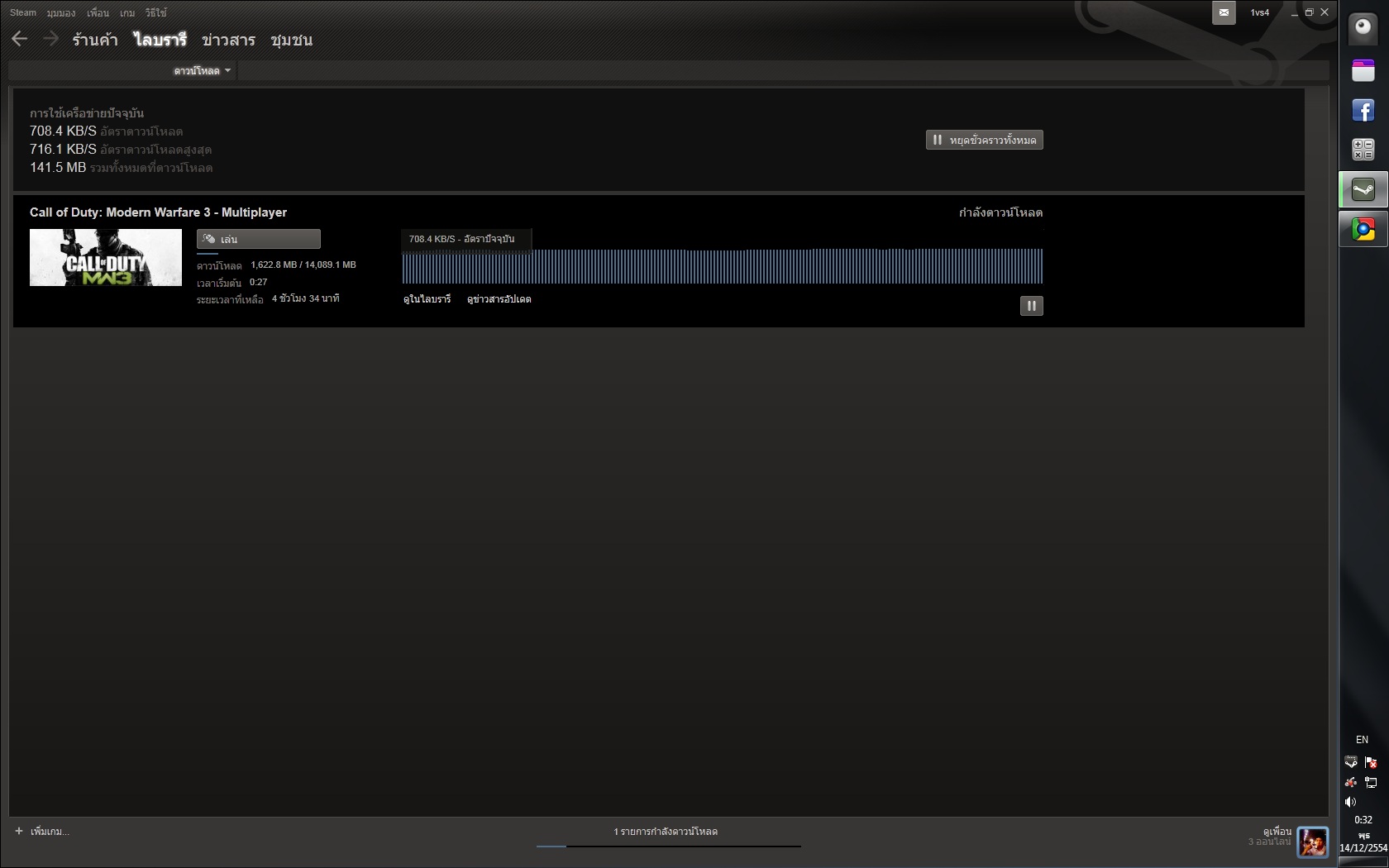Click the 1 รายการกำลังดาวน์โหลด status text
Image resolution: width=1389 pixels, height=868 pixels.
[x=666, y=832]
